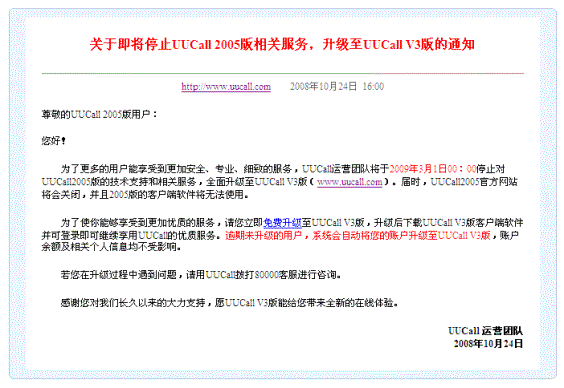Click the line mentioning 80000客服
This screenshot has height=388, width=564.
click(x=201, y=275)
